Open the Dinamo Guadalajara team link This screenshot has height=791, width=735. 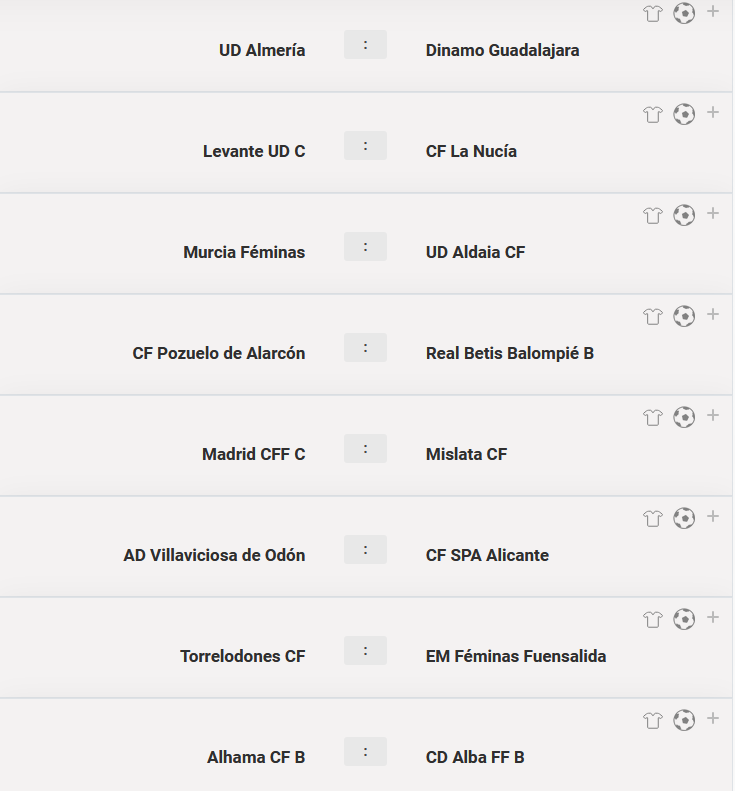tap(502, 50)
